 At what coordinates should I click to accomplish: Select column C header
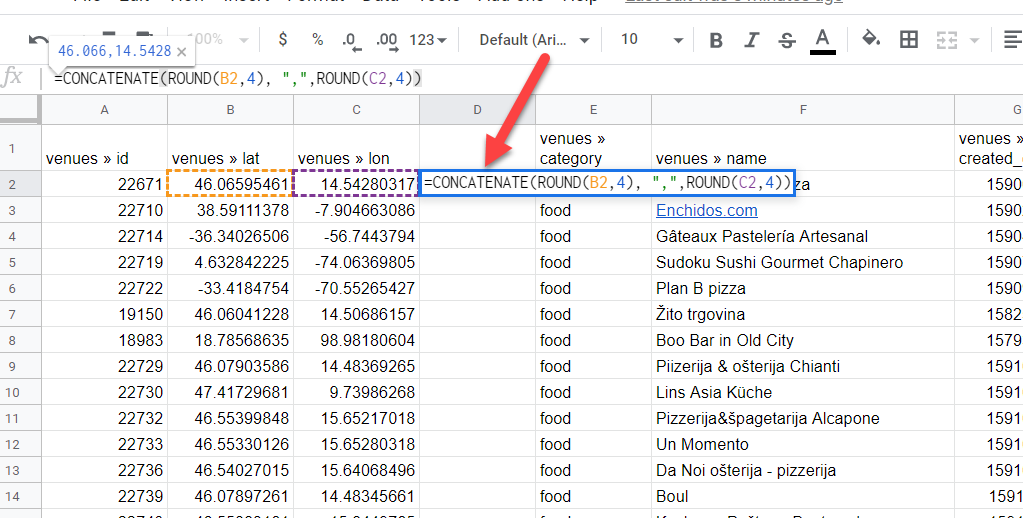(x=356, y=110)
